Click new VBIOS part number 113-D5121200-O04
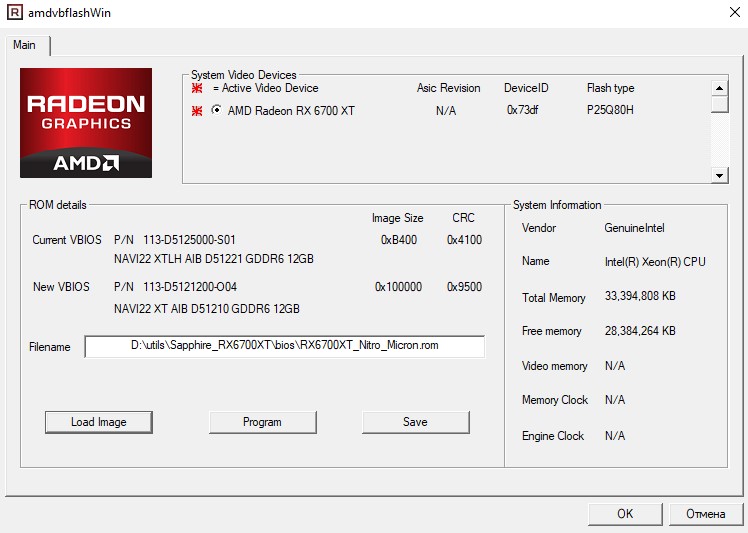The height and width of the screenshot is (533, 748). tap(190, 287)
